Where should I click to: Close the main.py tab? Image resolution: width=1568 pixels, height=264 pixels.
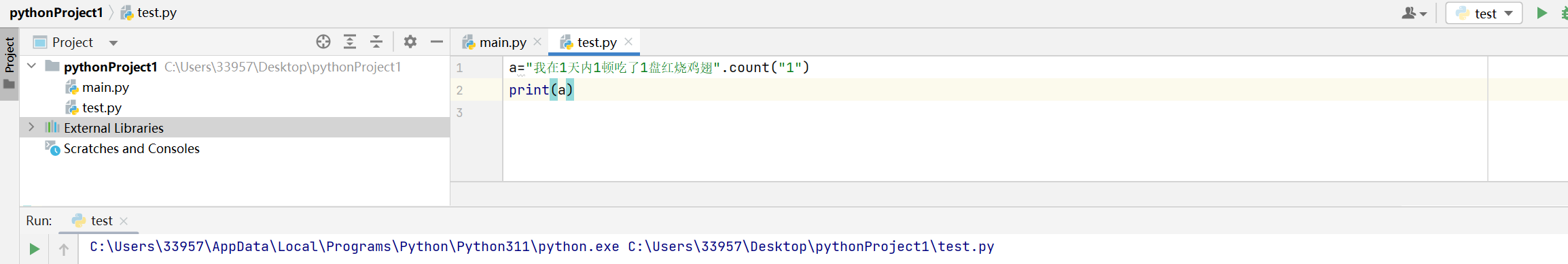pyautogui.click(x=537, y=42)
